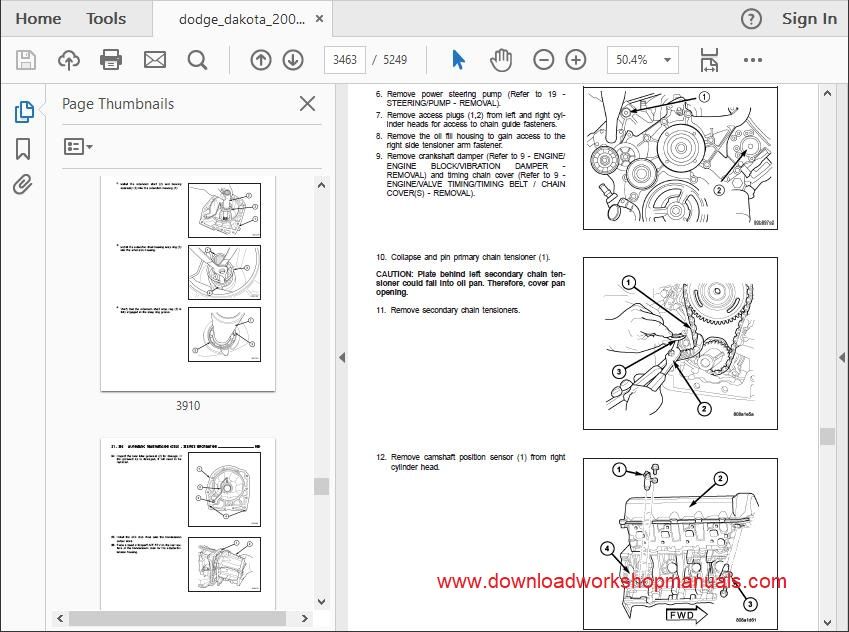Zoom in with plus icon
This screenshot has height=632, width=849.
[576, 60]
